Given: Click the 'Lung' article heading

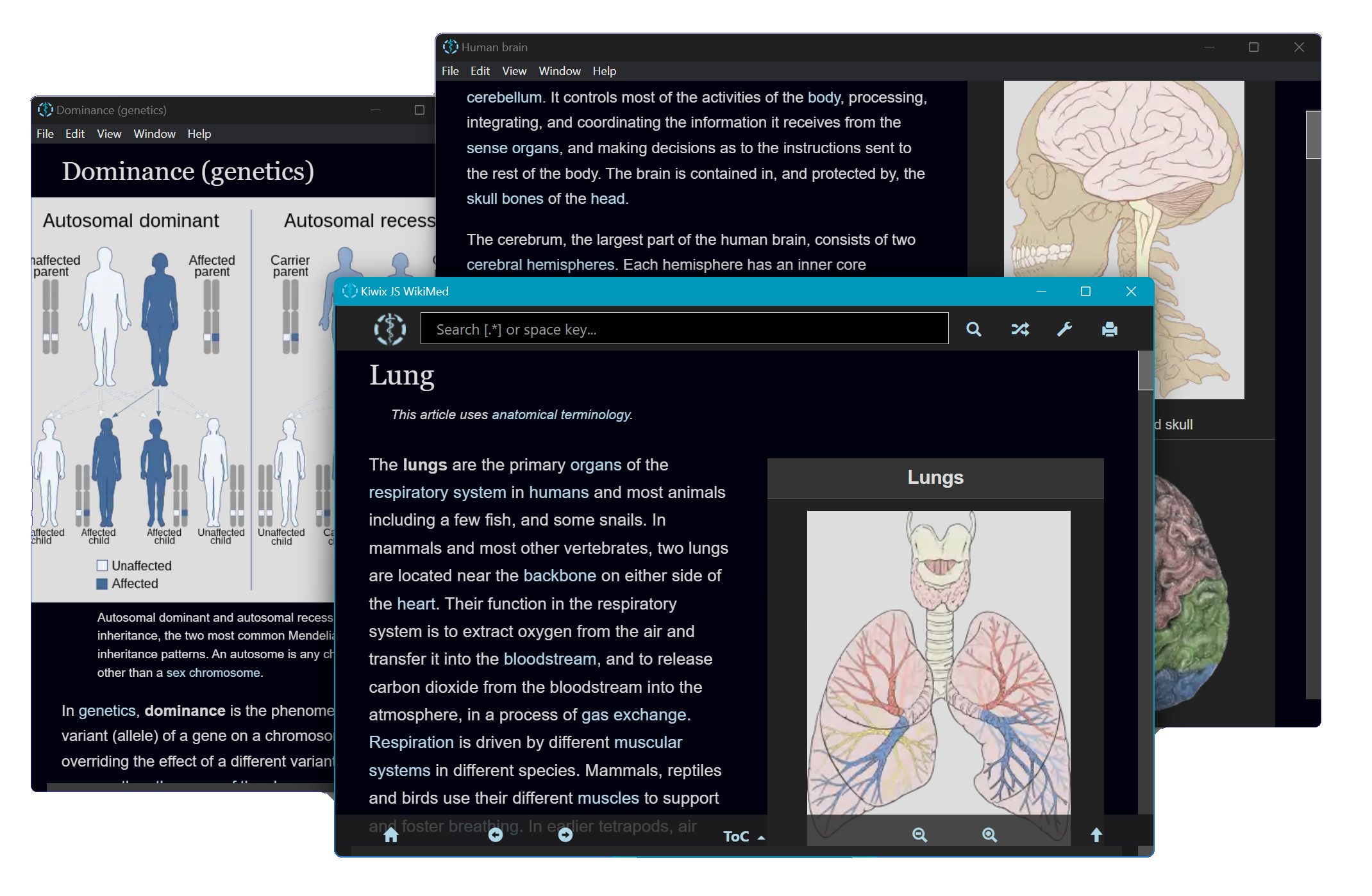Looking at the screenshot, I should [x=402, y=376].
